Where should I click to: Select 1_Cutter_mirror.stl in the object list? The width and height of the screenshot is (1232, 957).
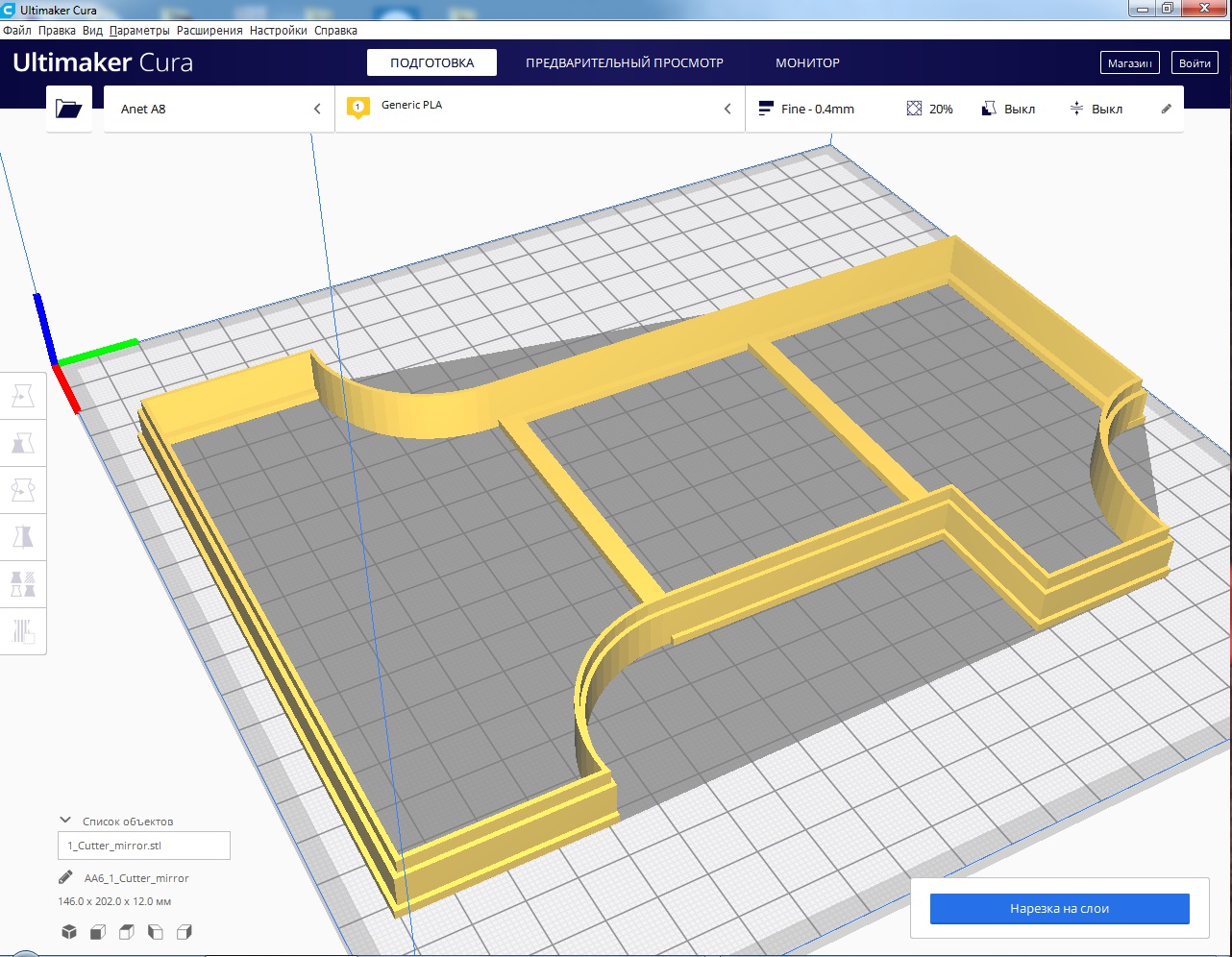(143, 846)
